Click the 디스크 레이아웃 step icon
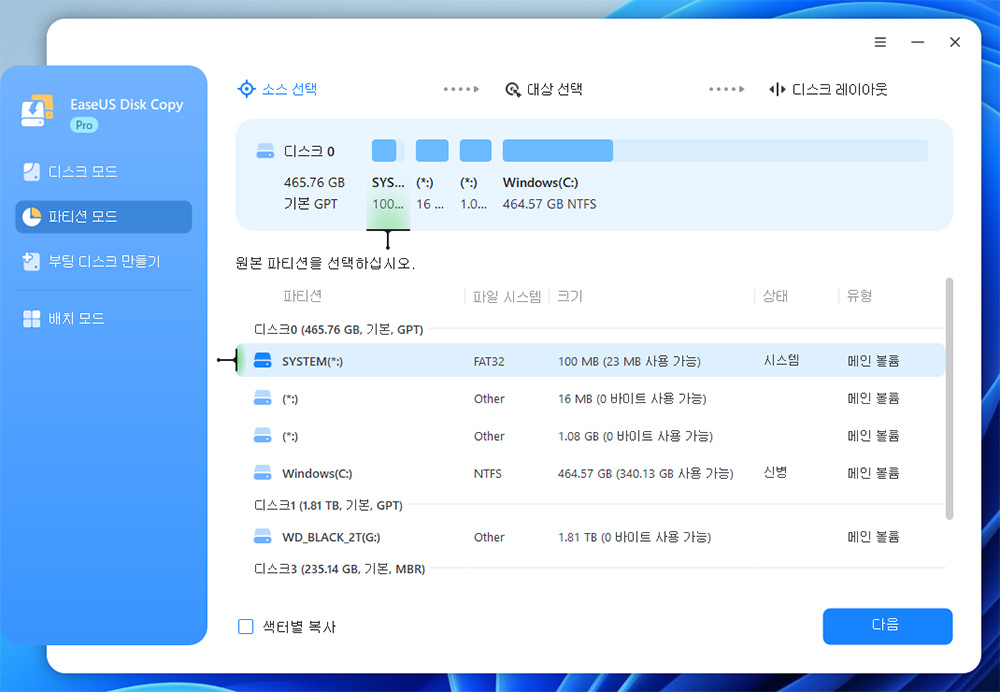The image size is (1000, 692). 777,89
